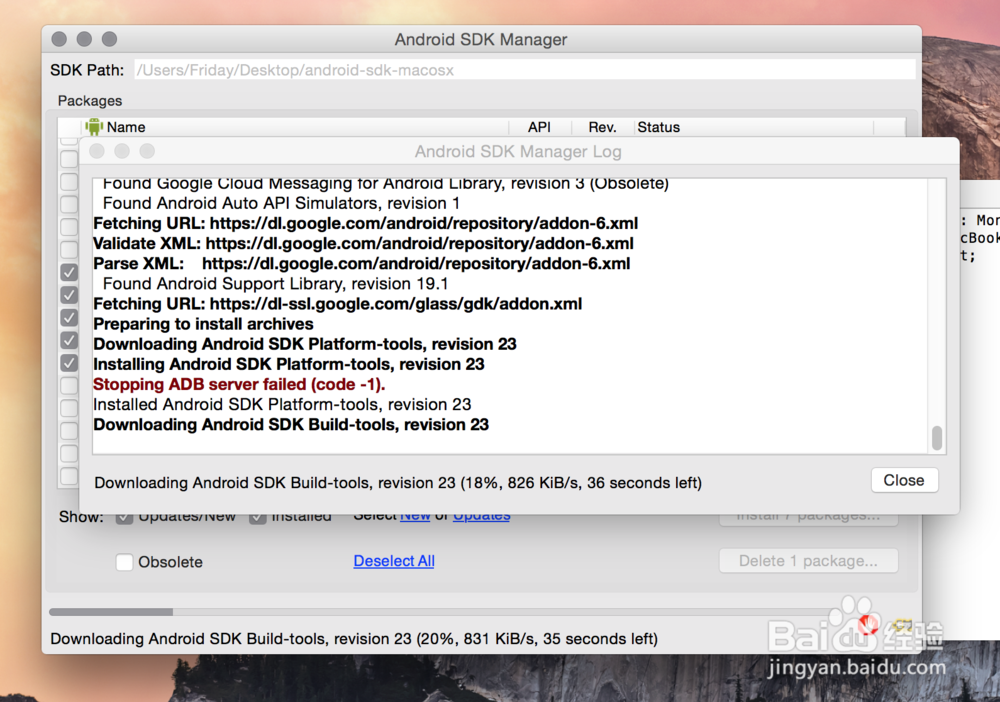This screenshot has width=1000, height=702.
Task: Click the Rev. column header
Action: pos(602,127)
